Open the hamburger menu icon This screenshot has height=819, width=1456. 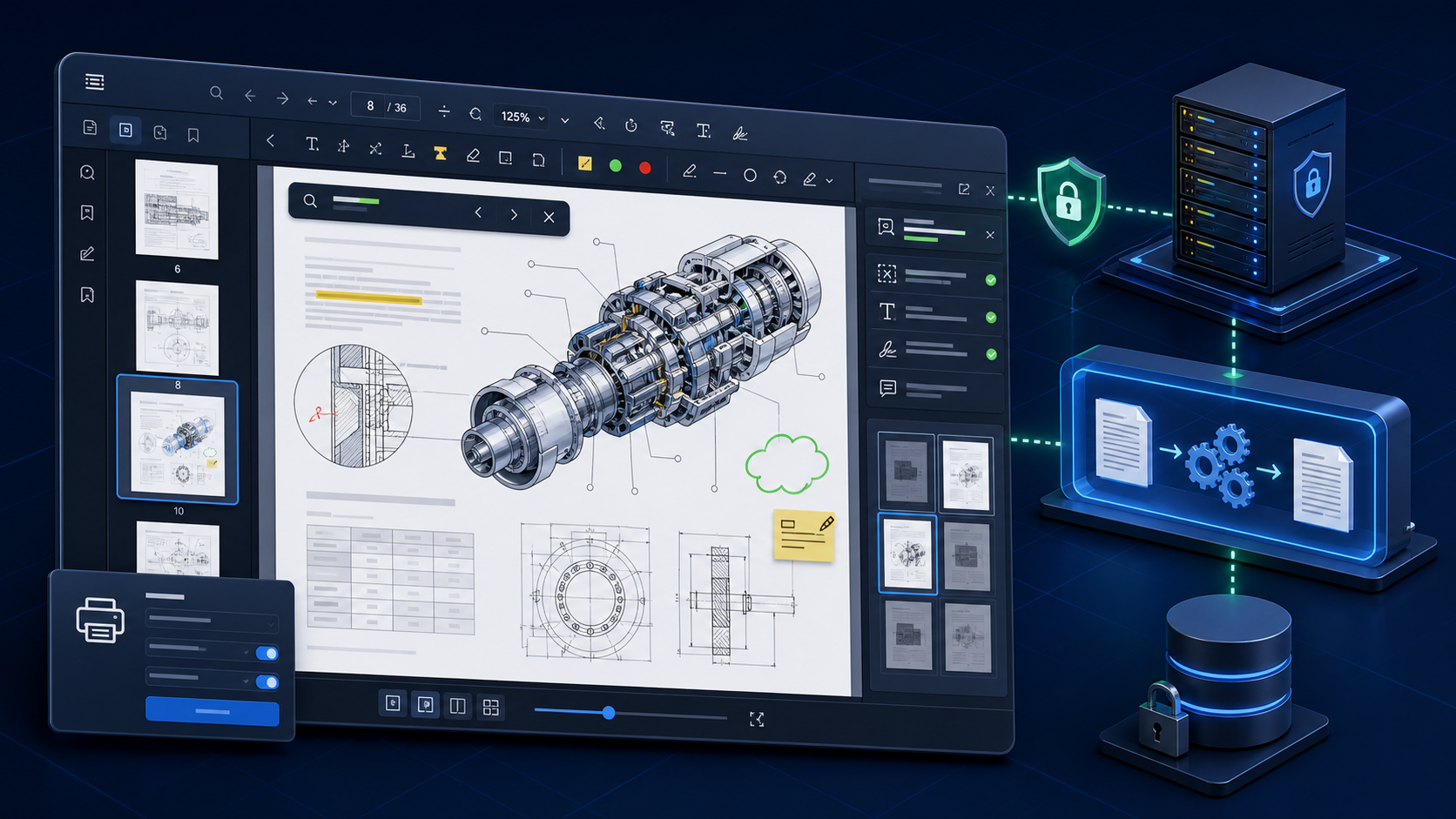[x=95, y=82]
